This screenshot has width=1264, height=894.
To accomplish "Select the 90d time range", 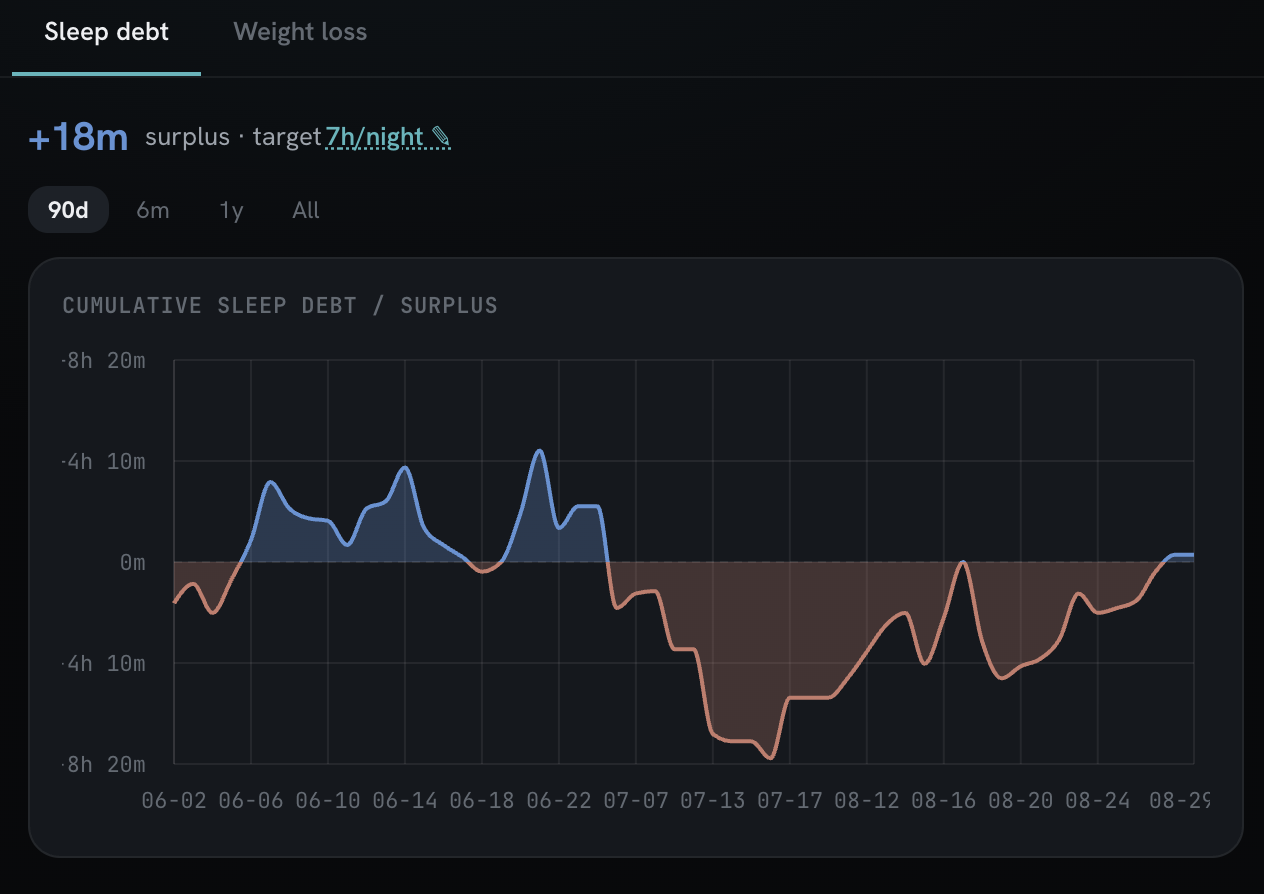I will [68, 210].
